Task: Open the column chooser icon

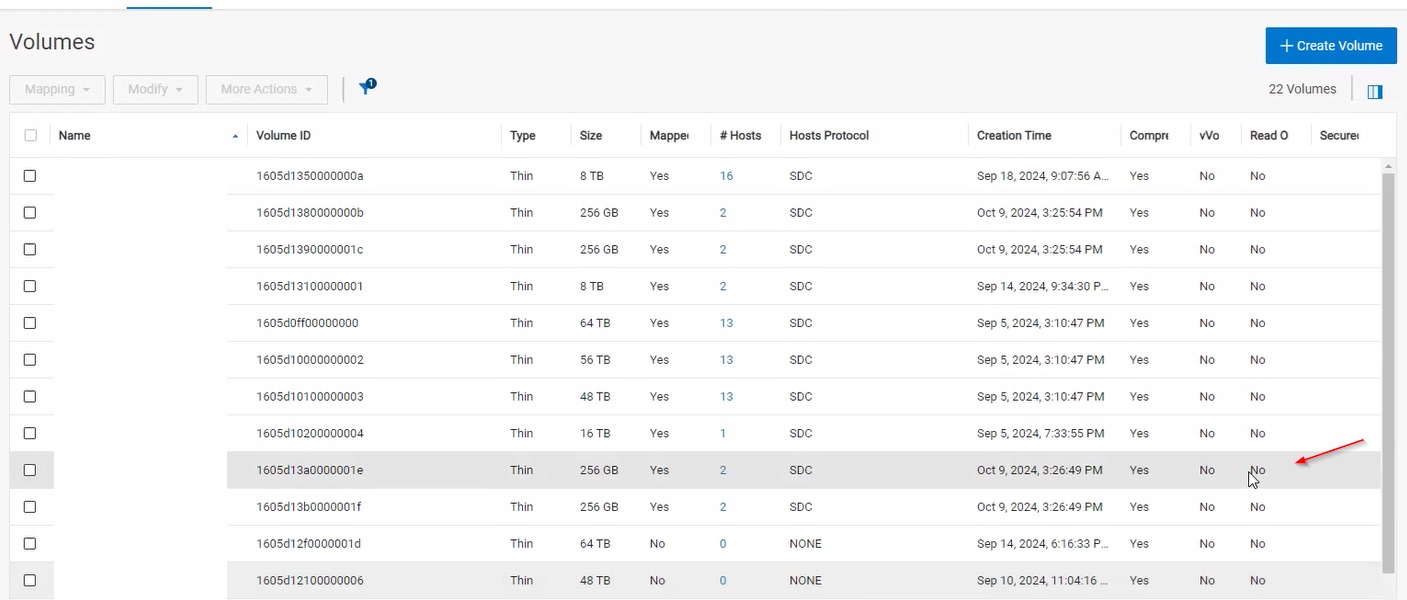Action: (1375, 91)
